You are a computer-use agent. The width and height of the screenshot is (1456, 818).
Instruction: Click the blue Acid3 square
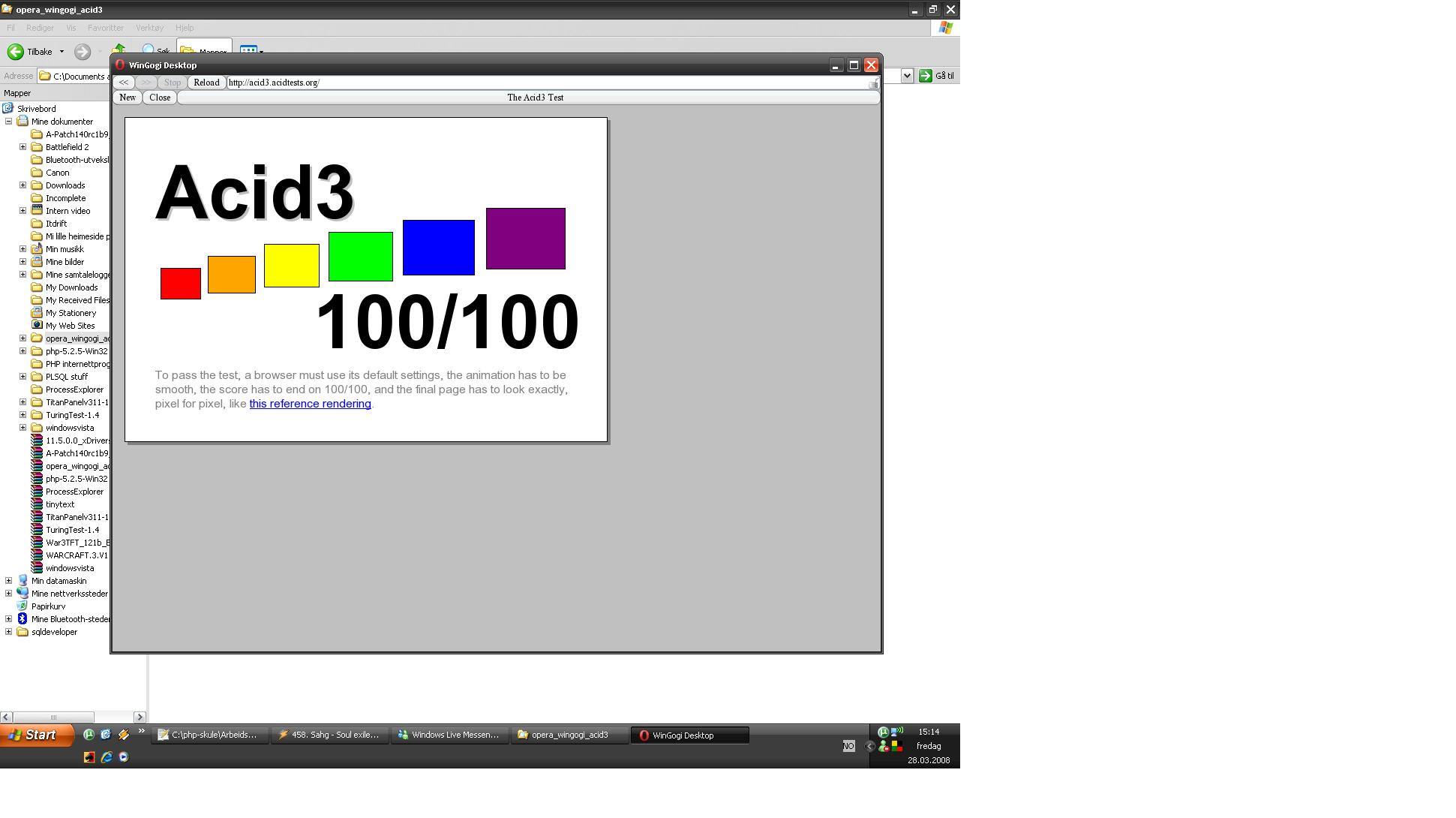tap(439, 248)
